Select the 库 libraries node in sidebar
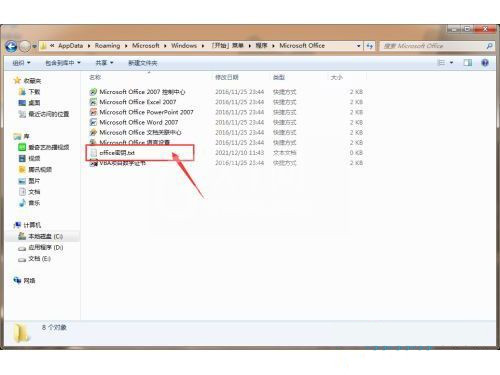Viewport: 500px width, 375px height. point(26,136)
